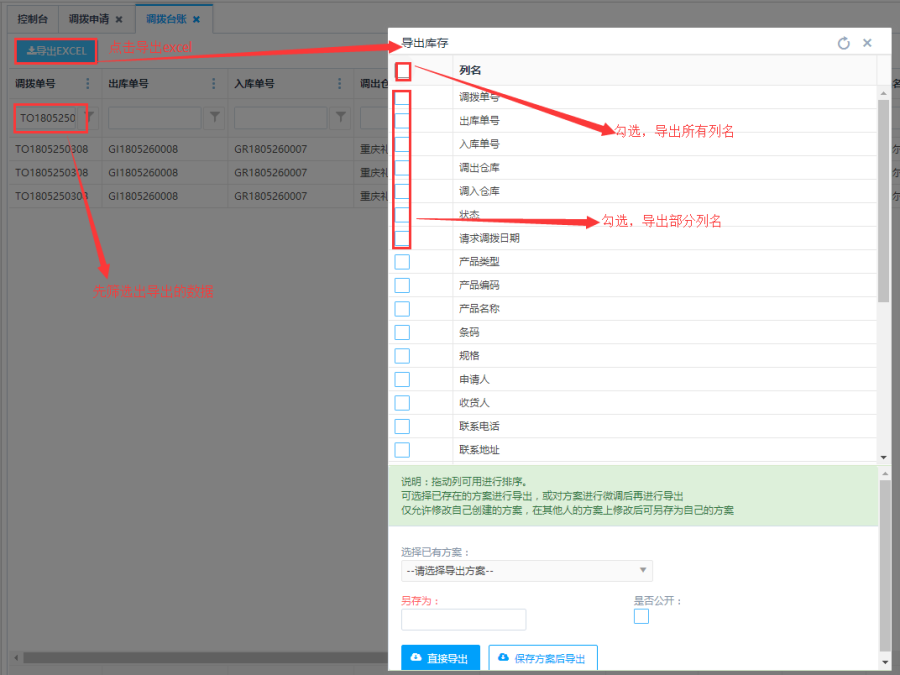Close the 调拨台账 tab
This screenshot has height=675, width=900.
point(196,19)
